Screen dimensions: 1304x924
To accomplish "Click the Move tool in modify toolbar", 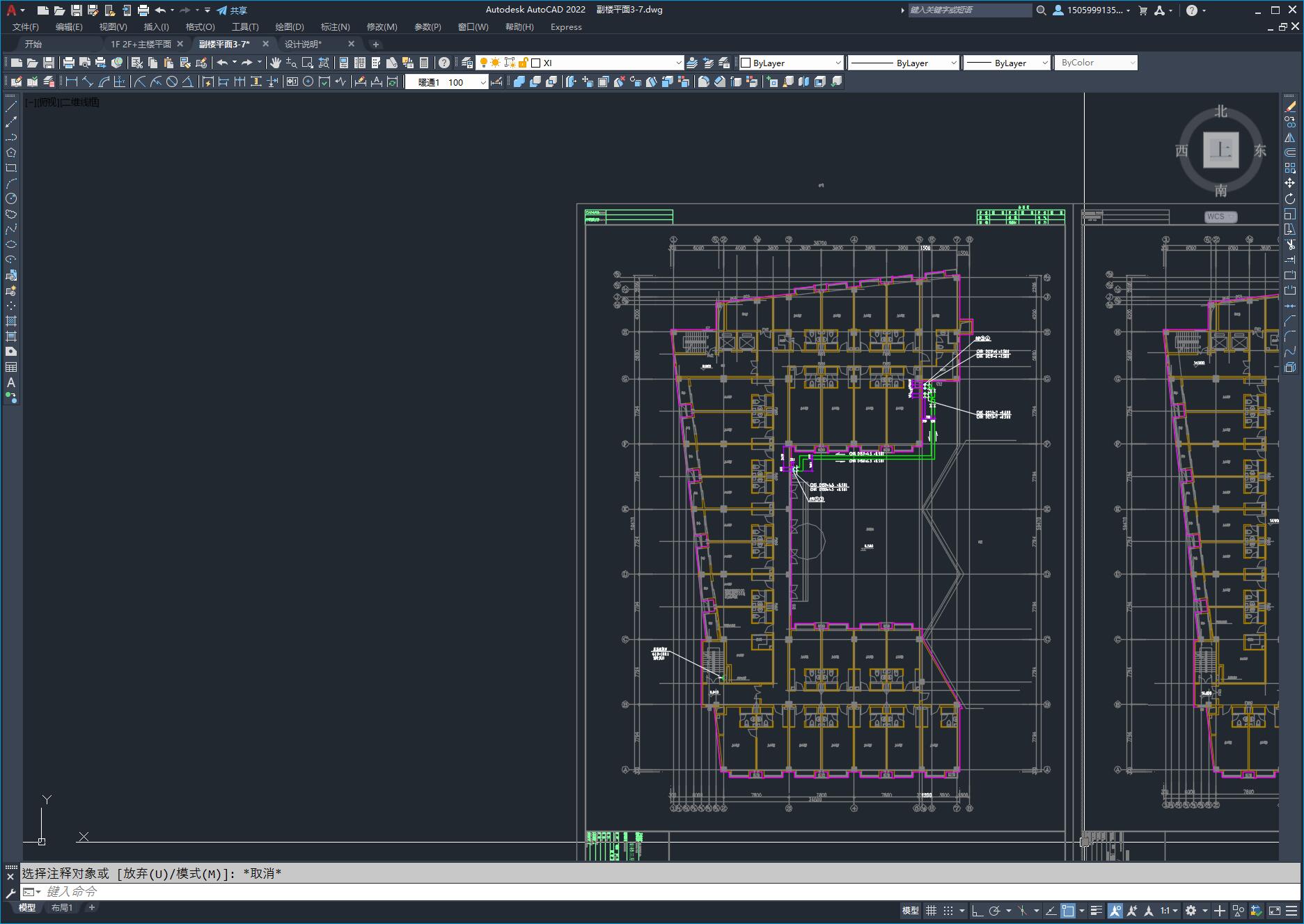I will [x=1290, y=183].
